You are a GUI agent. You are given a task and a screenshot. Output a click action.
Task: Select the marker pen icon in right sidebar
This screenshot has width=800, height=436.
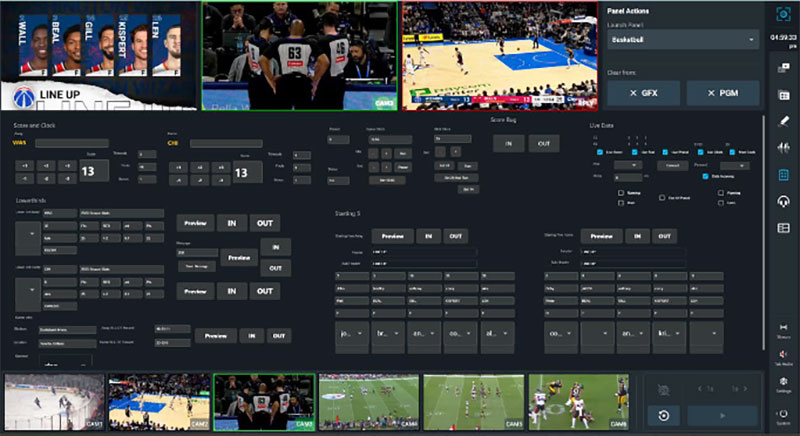click(x=783, y=121)
